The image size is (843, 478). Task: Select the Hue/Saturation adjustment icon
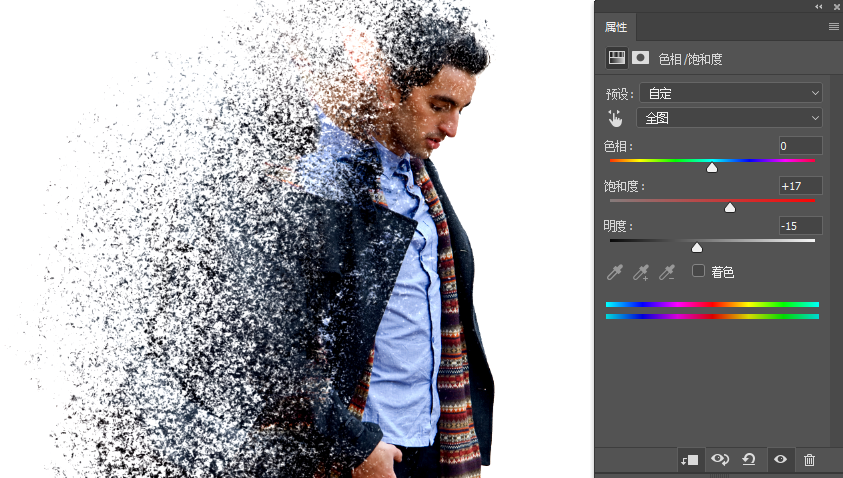(x=617, y=58)
